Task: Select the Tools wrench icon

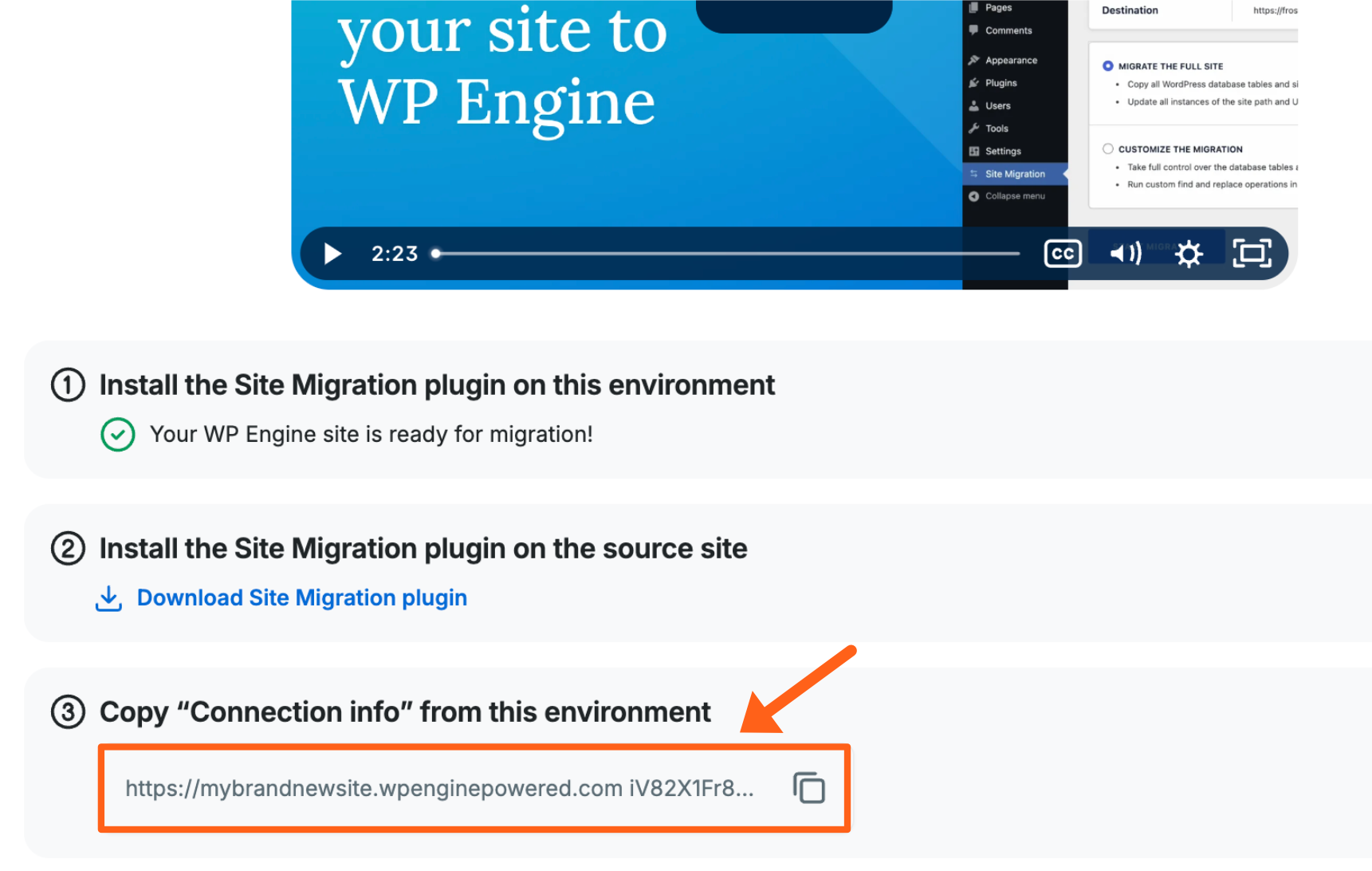Action: (974, 128)
